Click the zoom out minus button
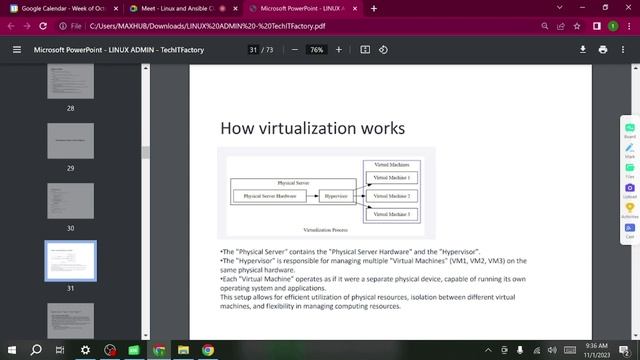Screen dimensions: 640x360 (x=295, y=50)
